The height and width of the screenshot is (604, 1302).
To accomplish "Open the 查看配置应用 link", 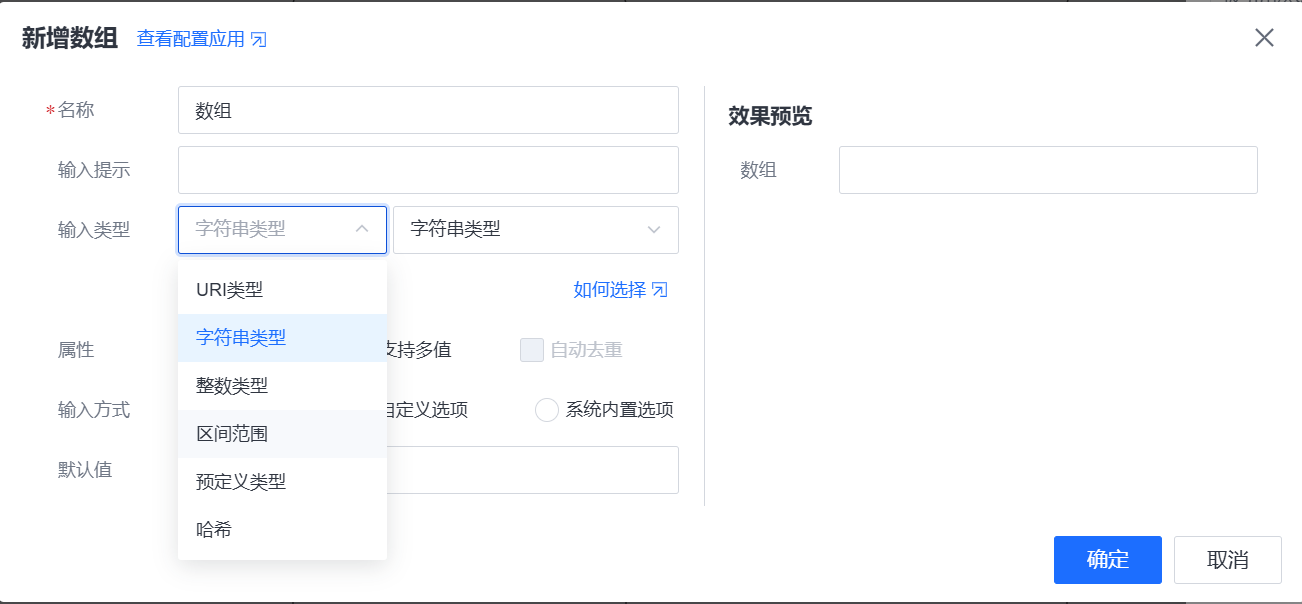I will (x=191, y=40).
